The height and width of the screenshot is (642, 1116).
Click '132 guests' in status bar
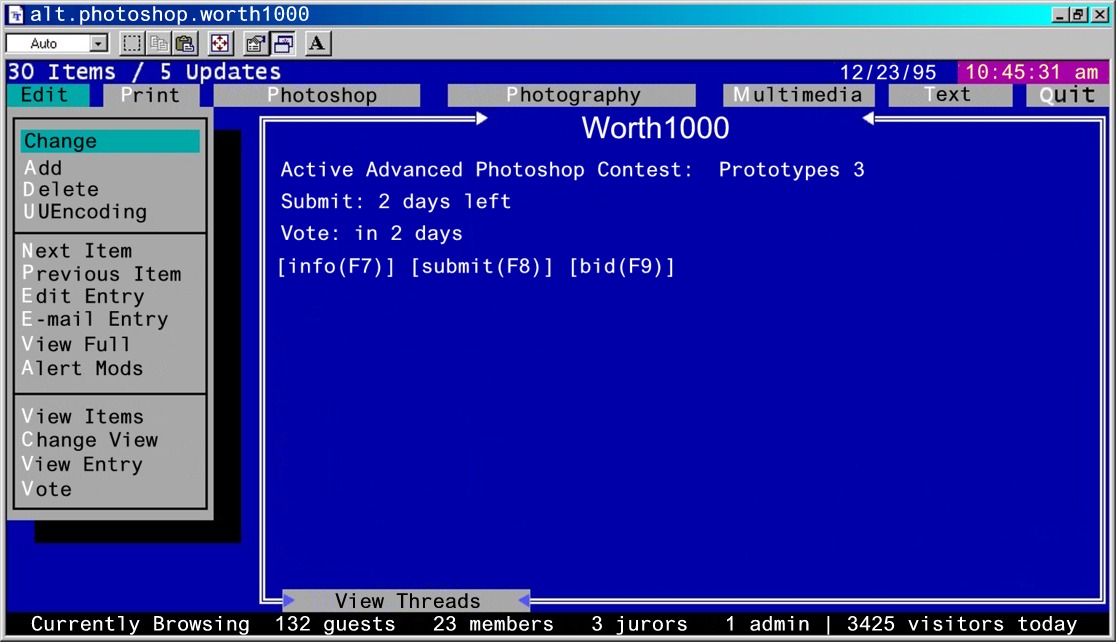tap(335, 624)
